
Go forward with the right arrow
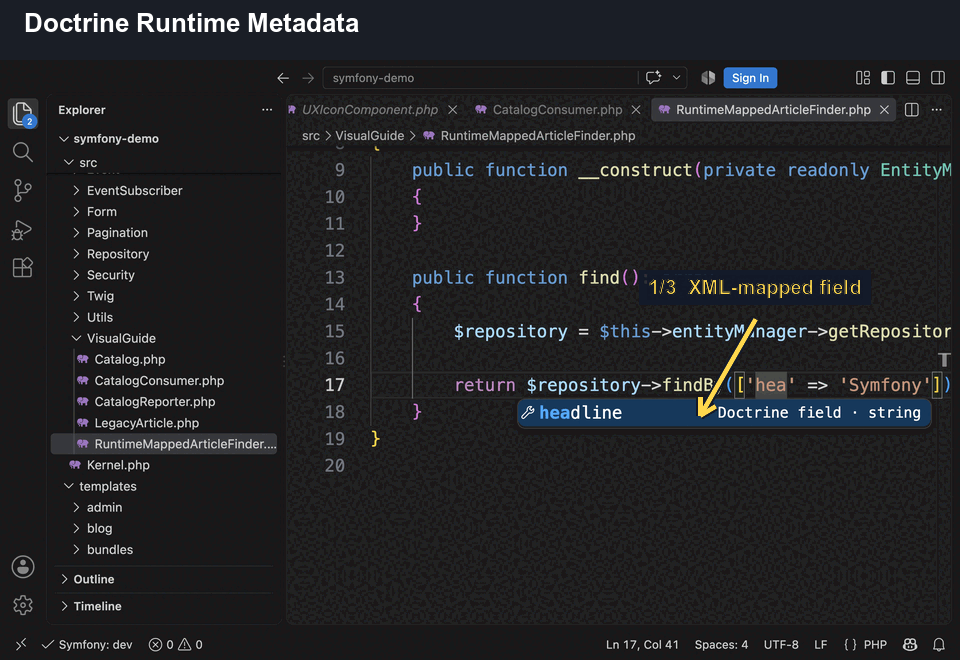tap(308, 78)
